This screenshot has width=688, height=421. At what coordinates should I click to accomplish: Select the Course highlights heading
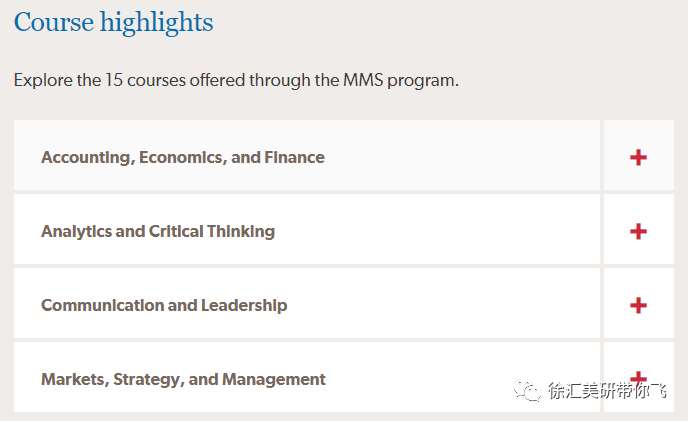click(114, 22)
